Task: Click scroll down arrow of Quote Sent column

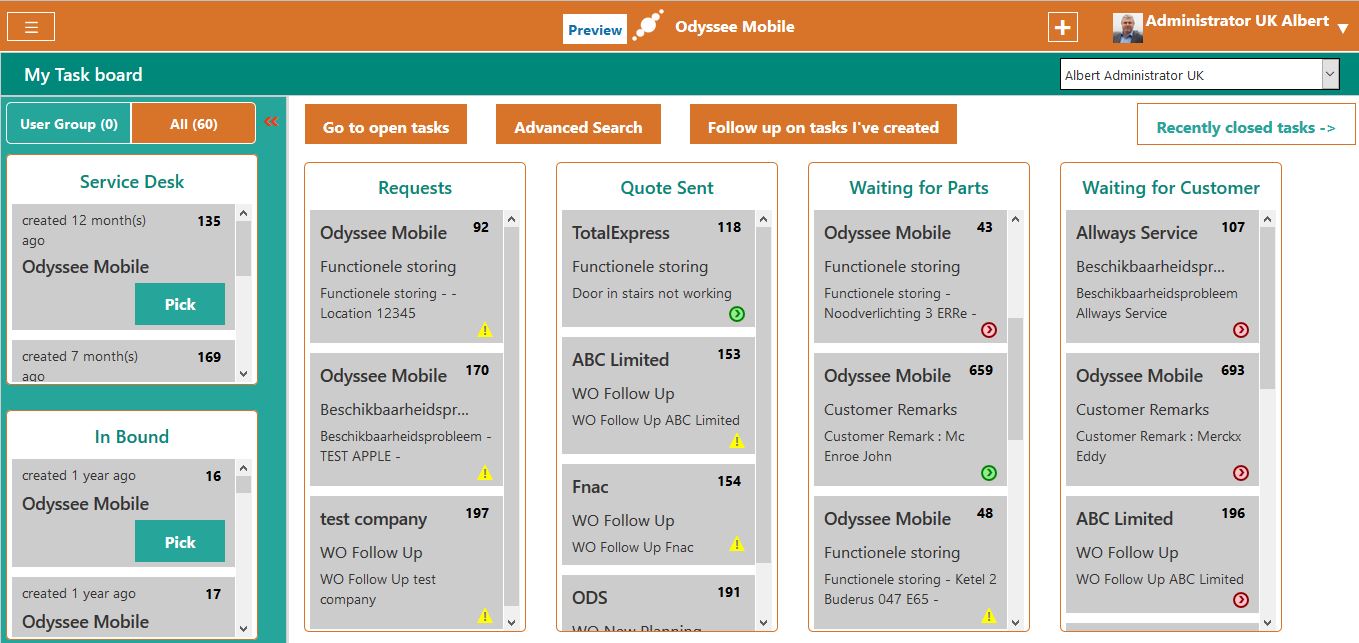Action: (764, 621)
